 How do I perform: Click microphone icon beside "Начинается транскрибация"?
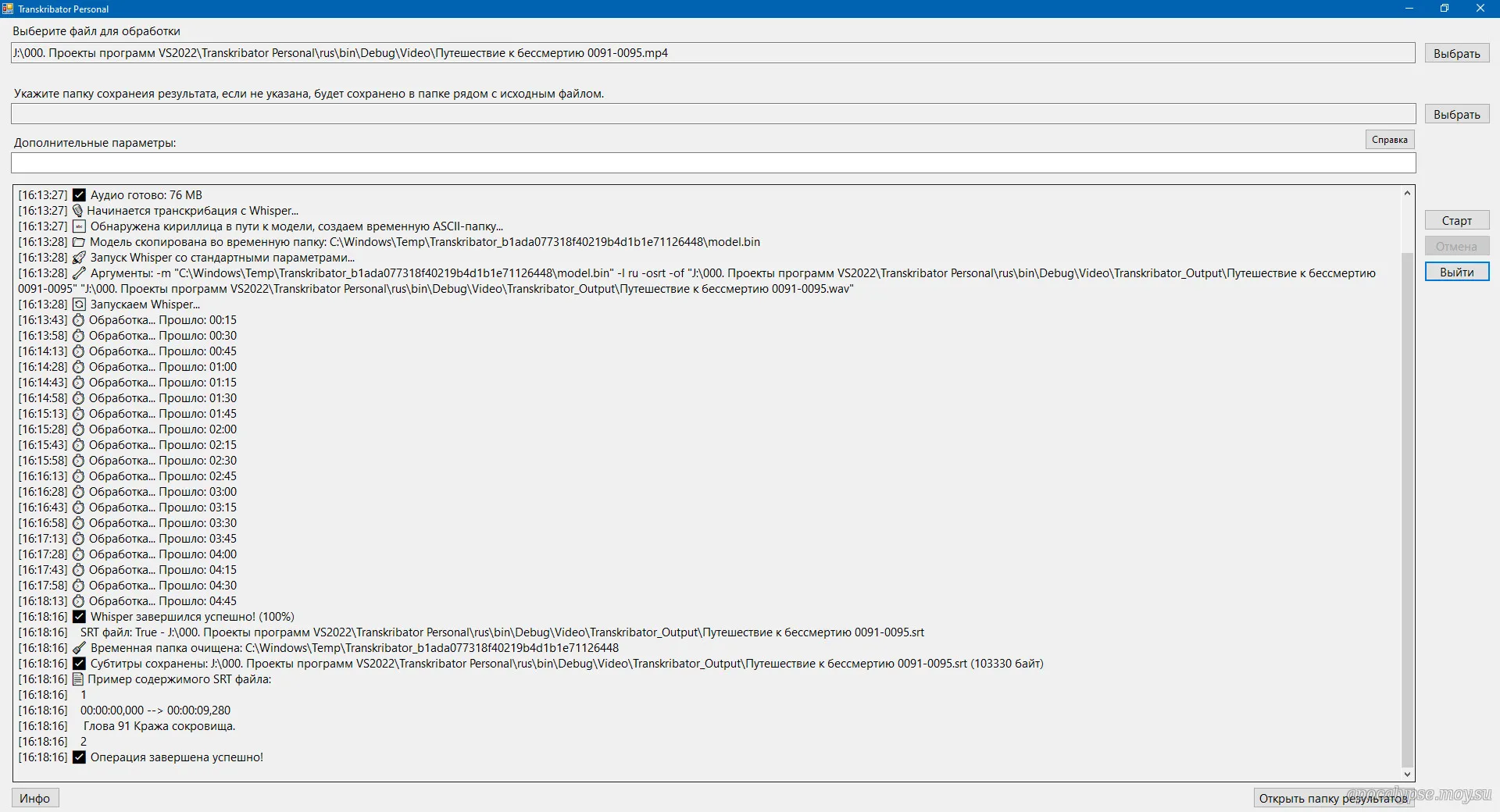[x=77, y=211]
